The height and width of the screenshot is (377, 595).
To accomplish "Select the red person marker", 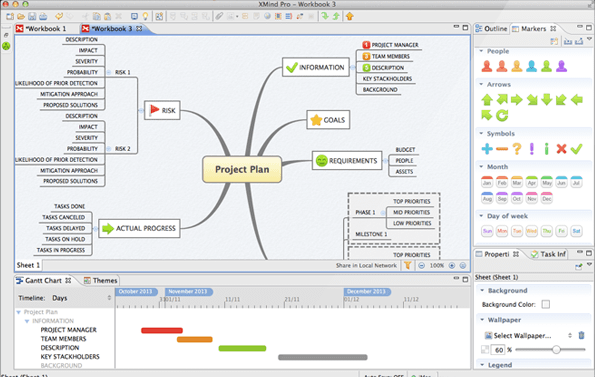I will coord(487,66).
